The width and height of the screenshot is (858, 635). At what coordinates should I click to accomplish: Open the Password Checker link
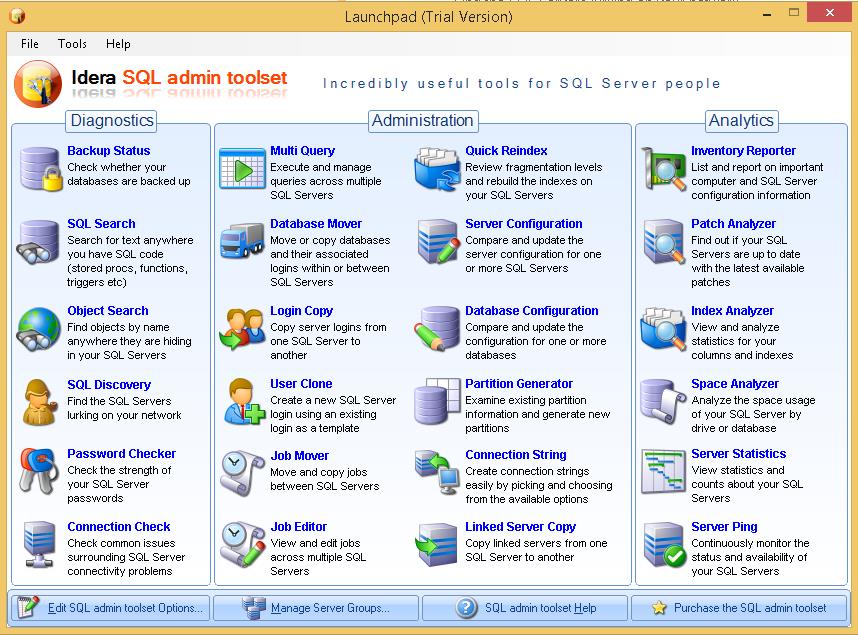(121, 453)
